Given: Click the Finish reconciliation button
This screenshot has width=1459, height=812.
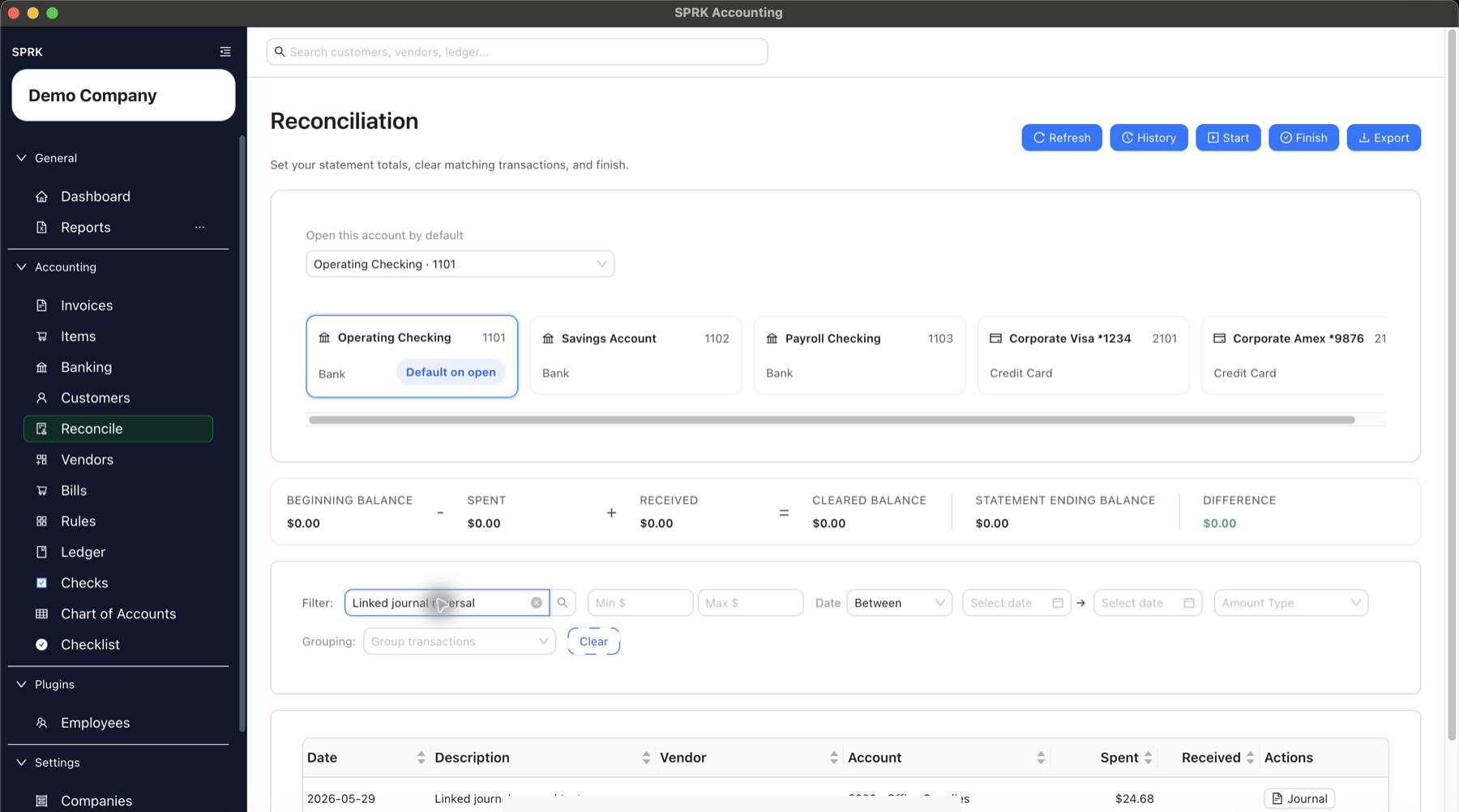Looking at the screenshot, I should click(x=1303, y=138).
